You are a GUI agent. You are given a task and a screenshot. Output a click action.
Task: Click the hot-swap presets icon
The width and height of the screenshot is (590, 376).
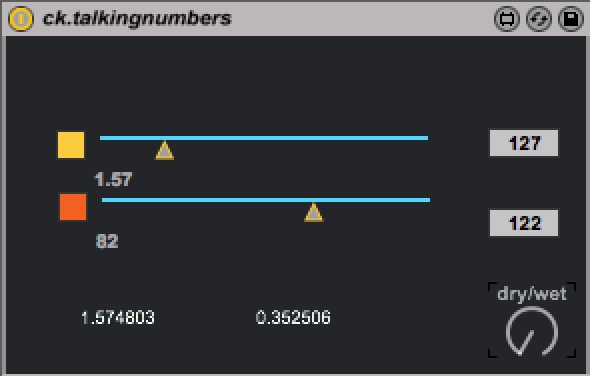pyautogui.click(x=538, y=18)
